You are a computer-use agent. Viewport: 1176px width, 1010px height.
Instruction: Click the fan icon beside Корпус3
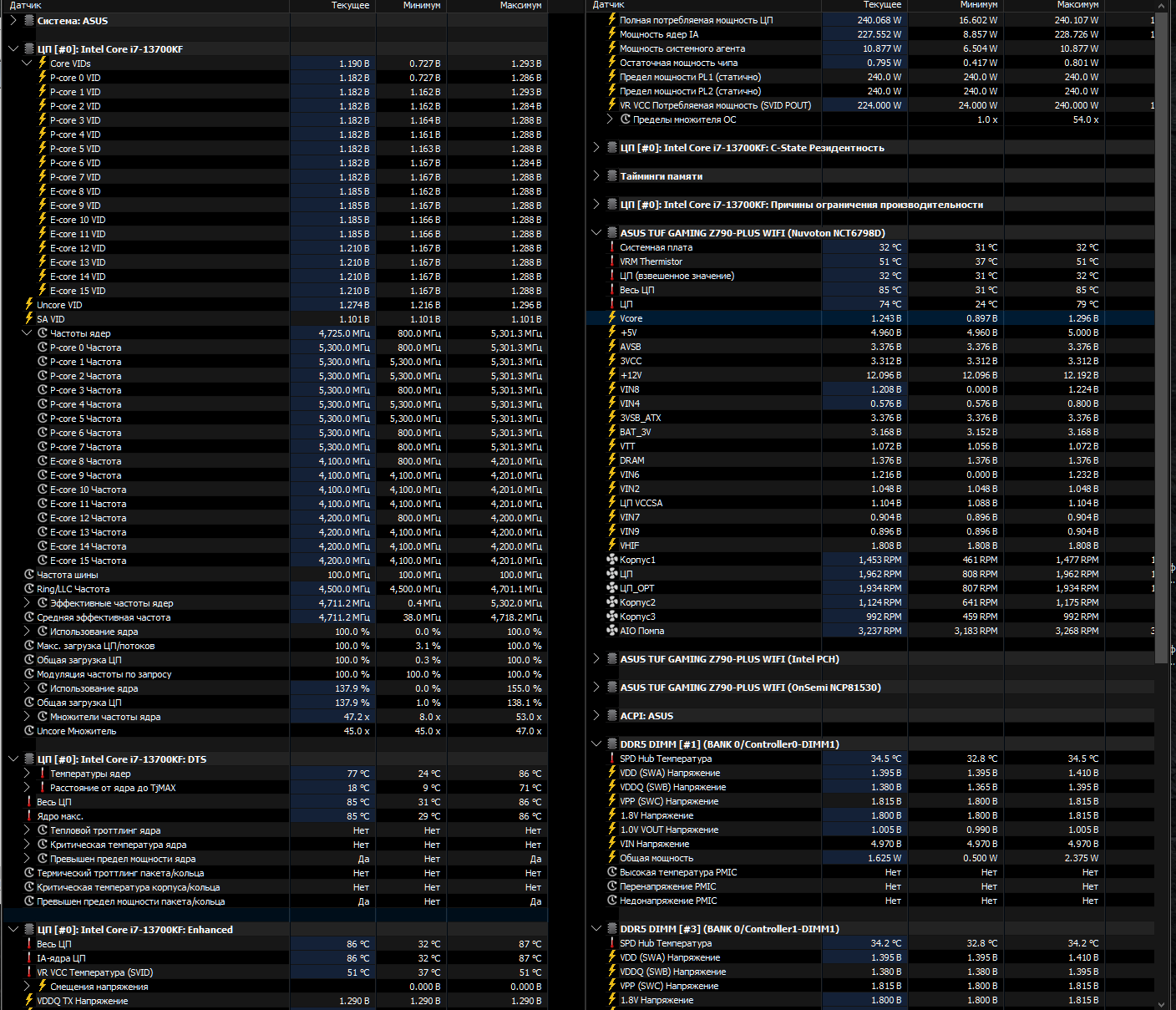612,616
